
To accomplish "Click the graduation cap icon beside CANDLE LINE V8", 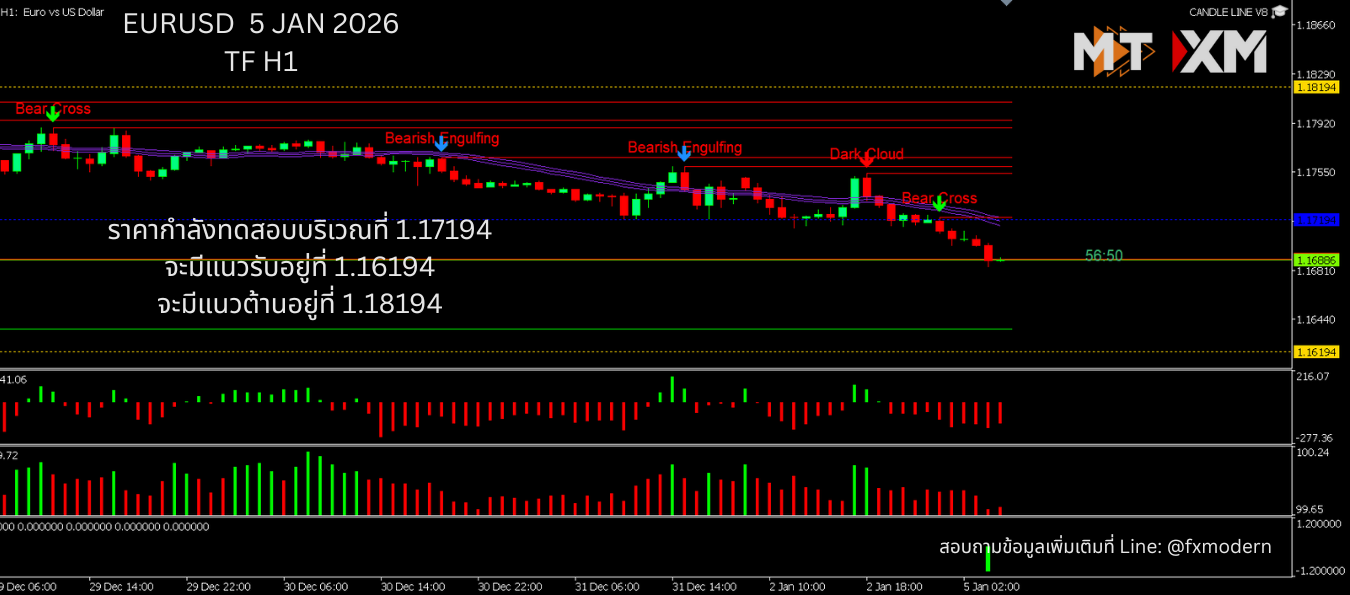I will [1281, 11].
